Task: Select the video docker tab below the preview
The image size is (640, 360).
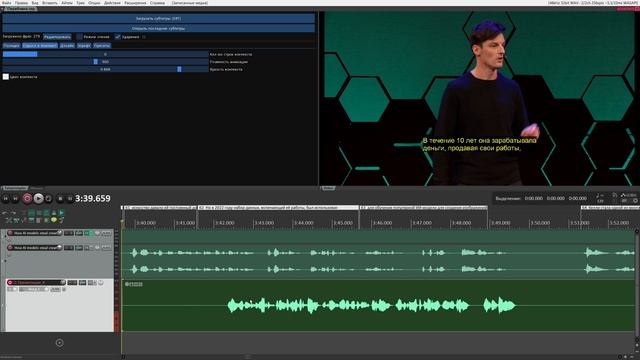Action: [x=328, y=188]
